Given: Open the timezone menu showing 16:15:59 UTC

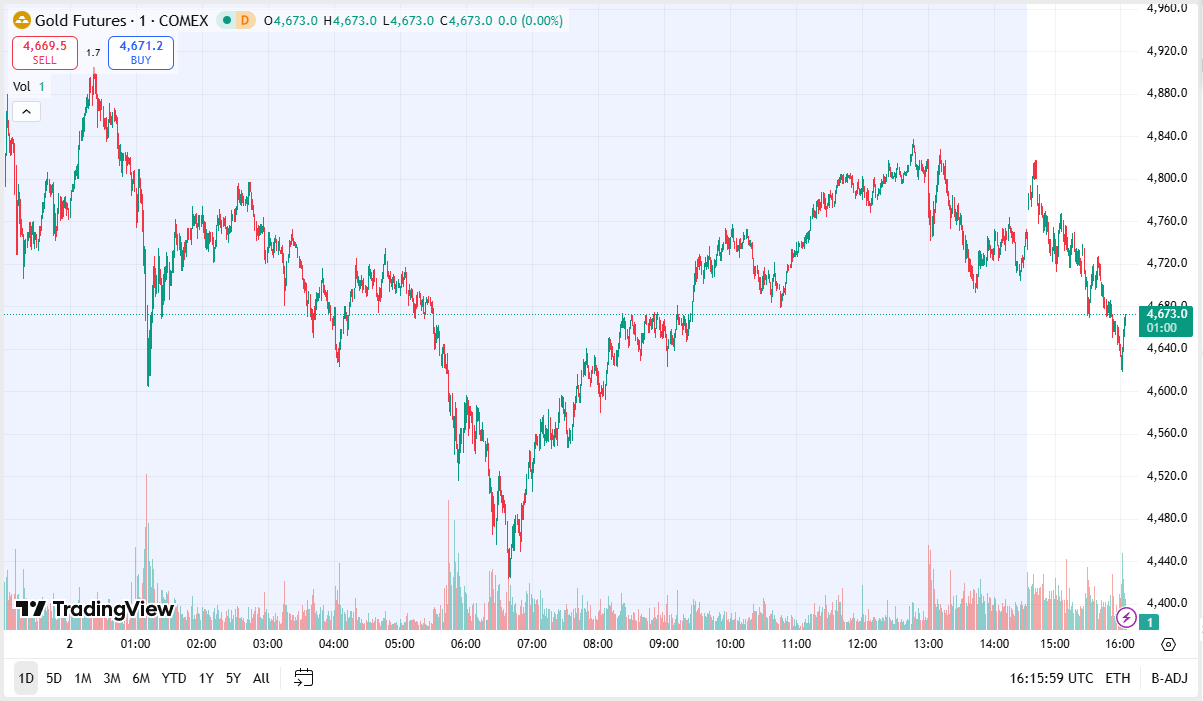Looking at the screenshot, I should 1050,678.
